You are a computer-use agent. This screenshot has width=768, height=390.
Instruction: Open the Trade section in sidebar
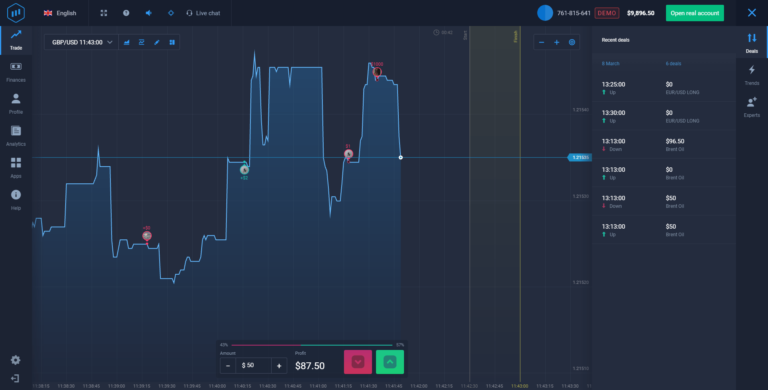tap(16, 40)
